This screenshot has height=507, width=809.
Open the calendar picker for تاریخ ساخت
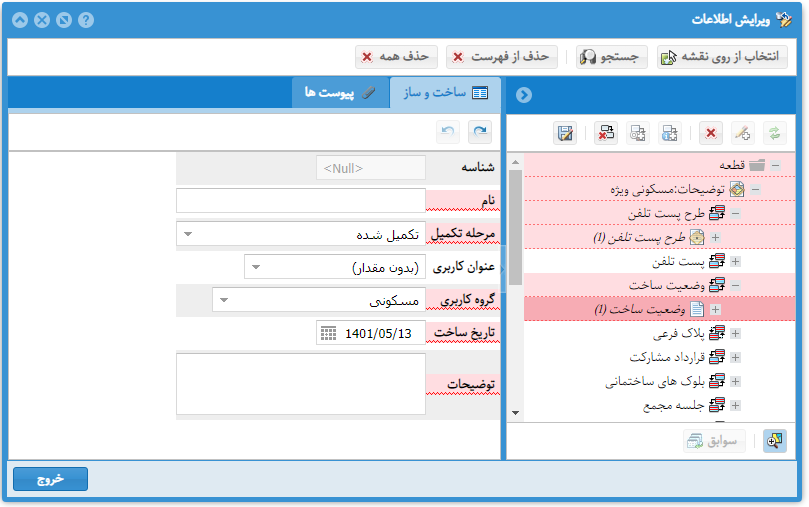(x=328, y=333)
